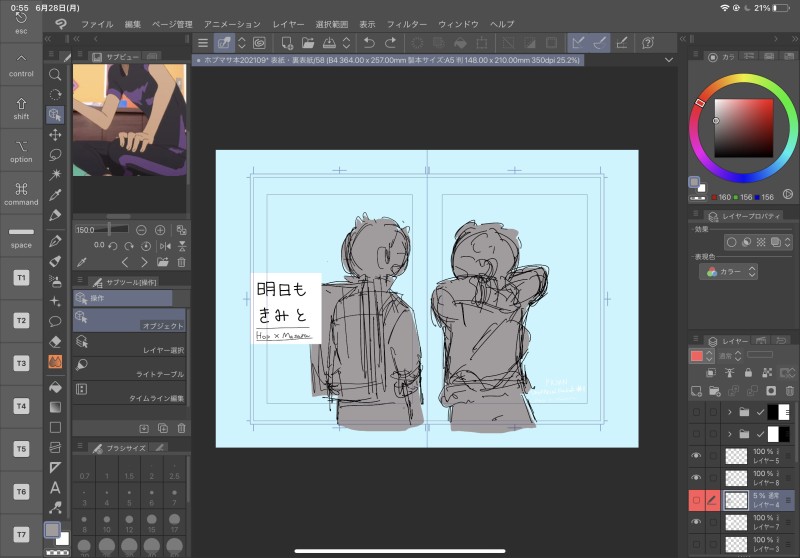Open the expression color カラー dropdown

(728, 272)
